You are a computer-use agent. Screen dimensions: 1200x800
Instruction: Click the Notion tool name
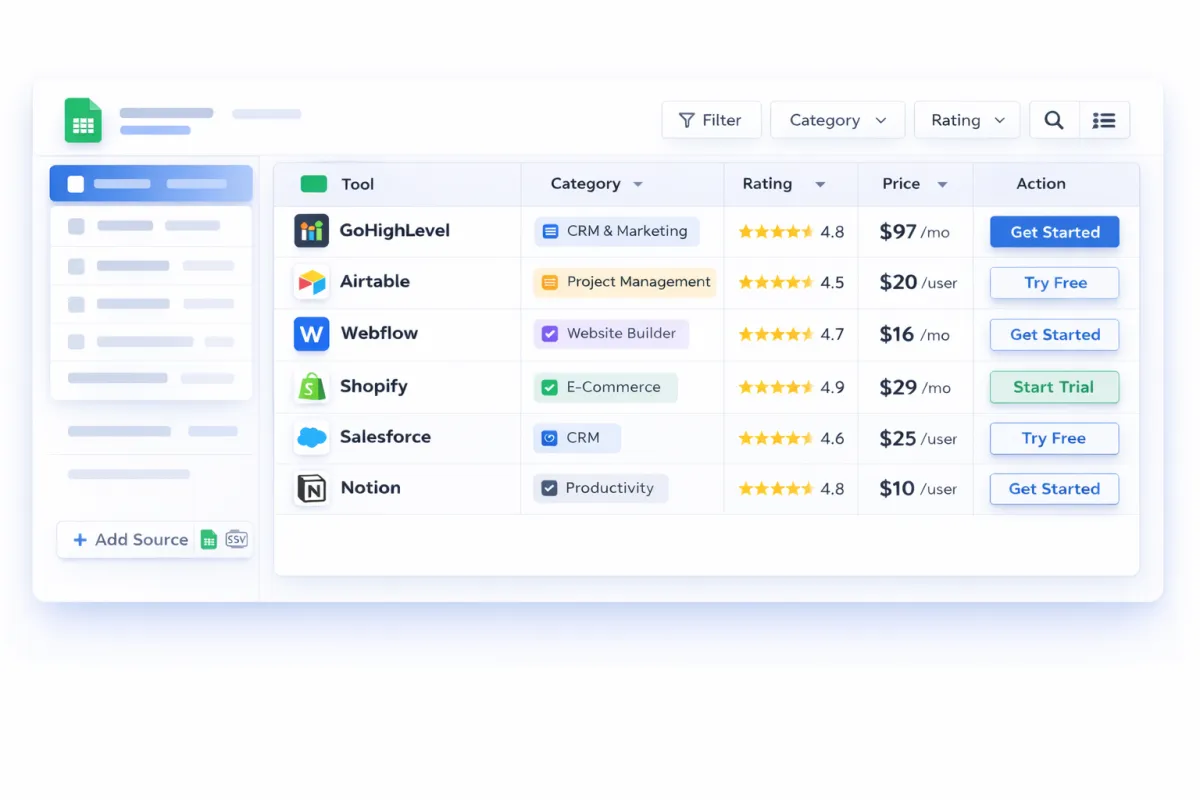[370, 488]
